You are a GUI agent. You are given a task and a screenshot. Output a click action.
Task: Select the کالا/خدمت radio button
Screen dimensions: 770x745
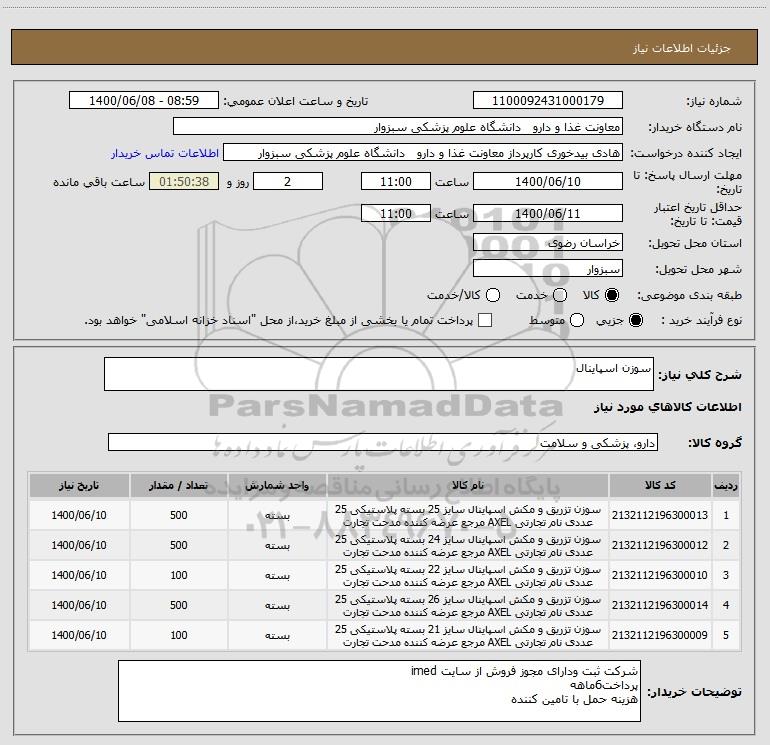point(493,295)
